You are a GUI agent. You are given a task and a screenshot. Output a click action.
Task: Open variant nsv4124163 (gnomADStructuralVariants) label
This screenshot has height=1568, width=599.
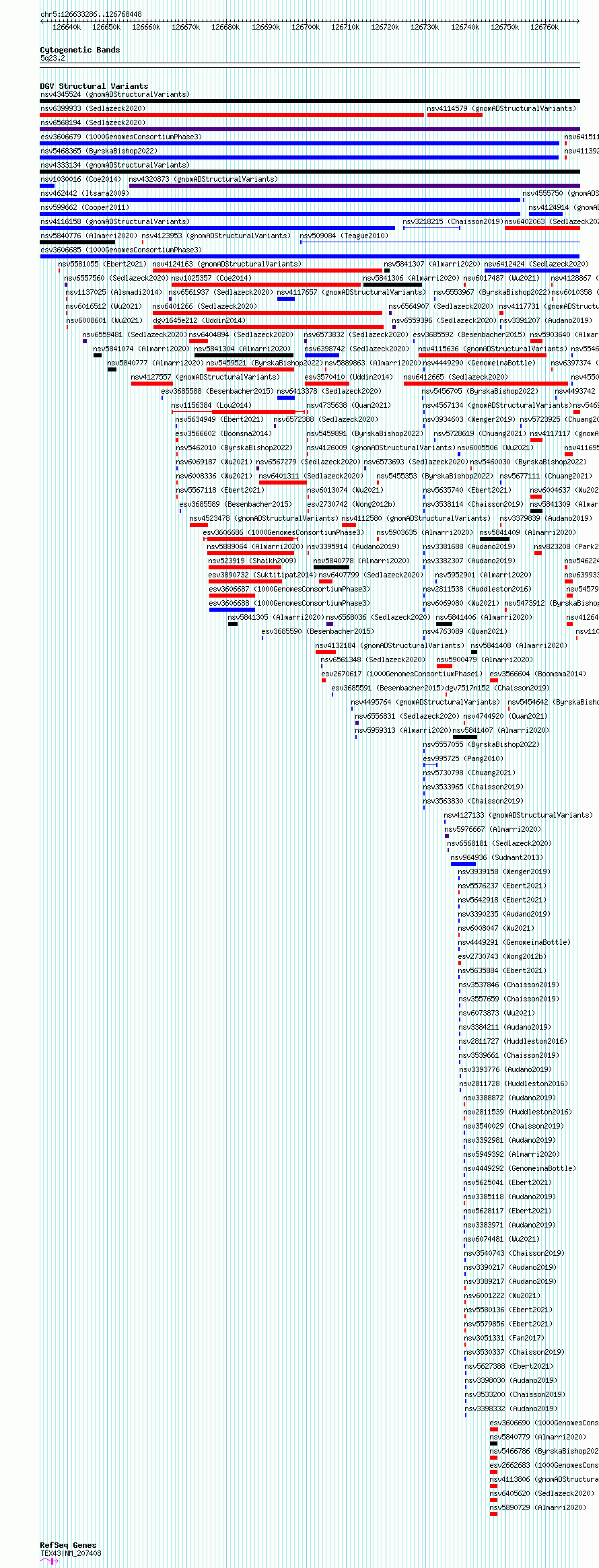[x=227, y=264]
